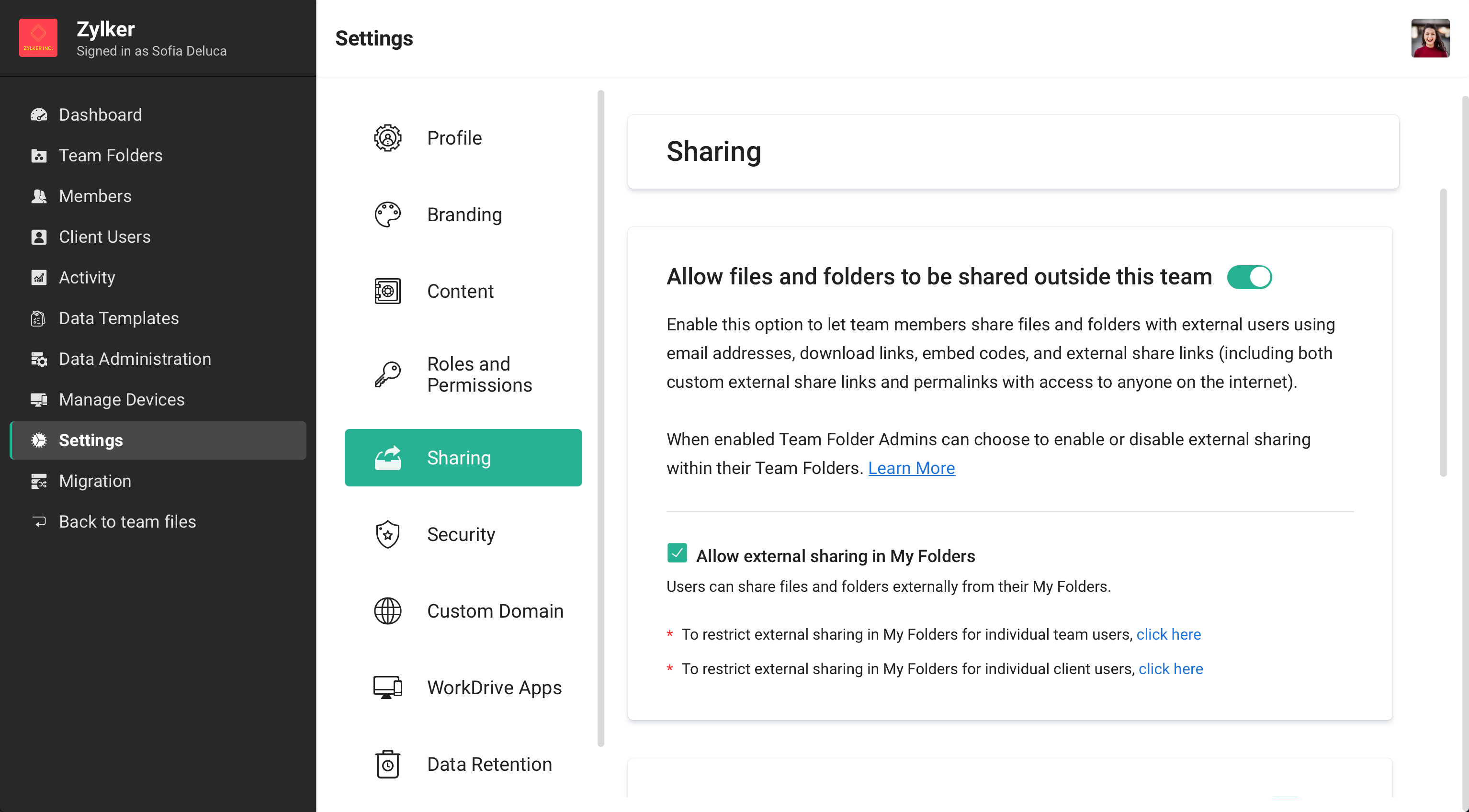
Task: Click the Branding palette icon
Action: (x=387, y=214)
